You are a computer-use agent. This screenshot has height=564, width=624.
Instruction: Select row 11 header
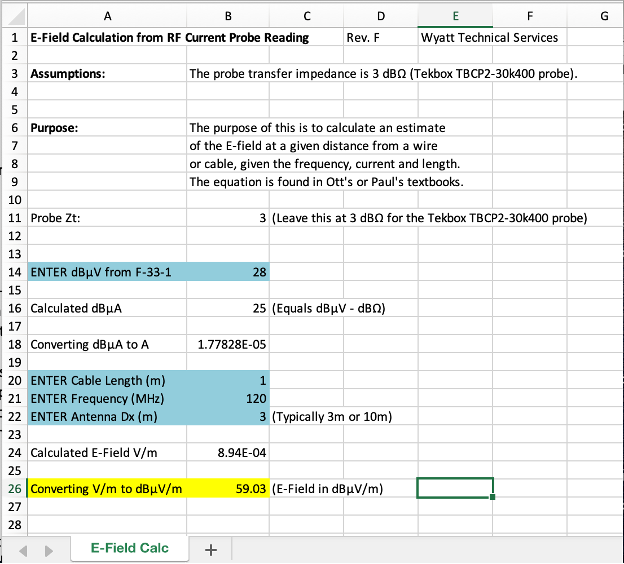pos(15,218)
